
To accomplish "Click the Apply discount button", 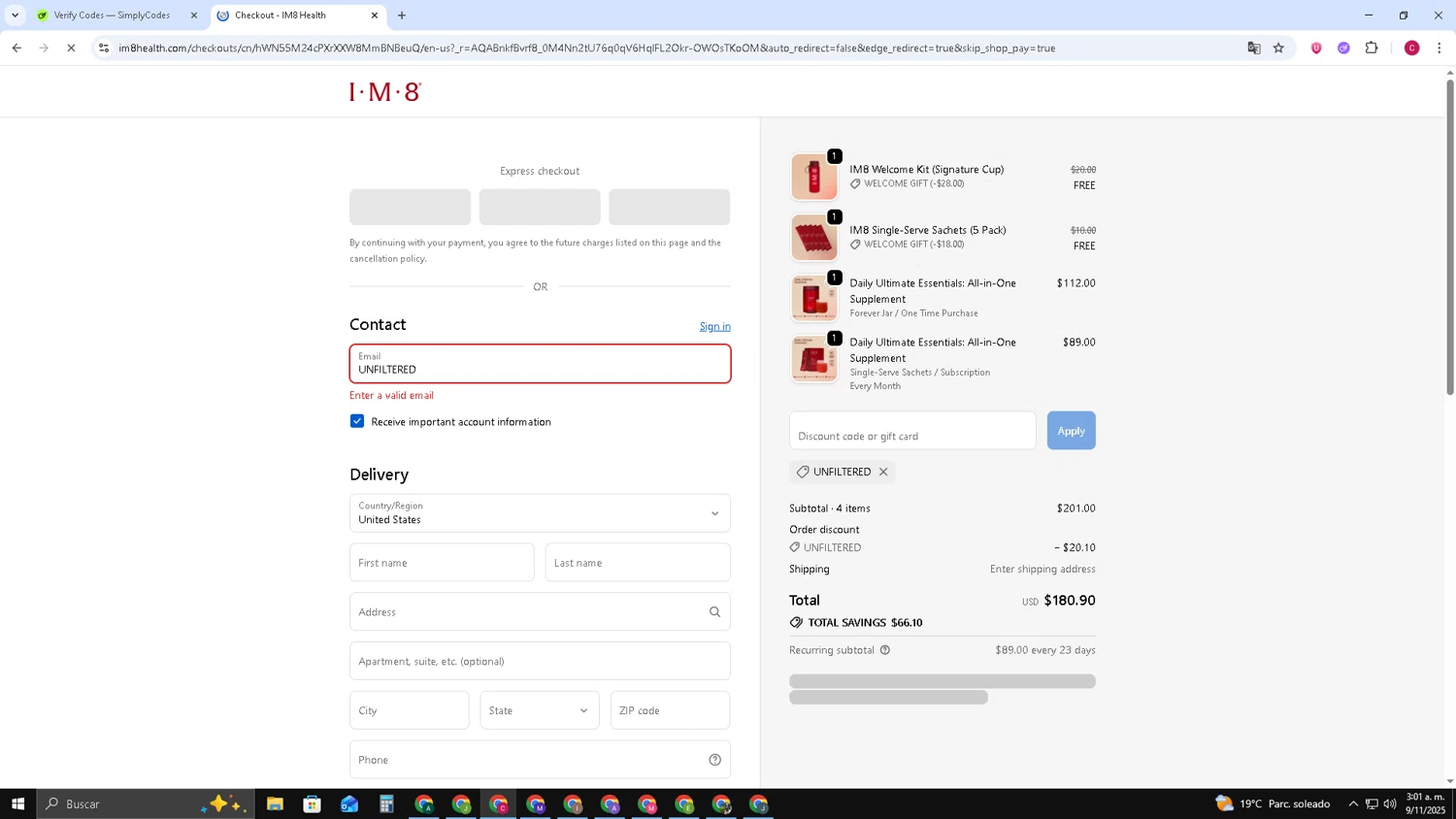I will 1071,431.
